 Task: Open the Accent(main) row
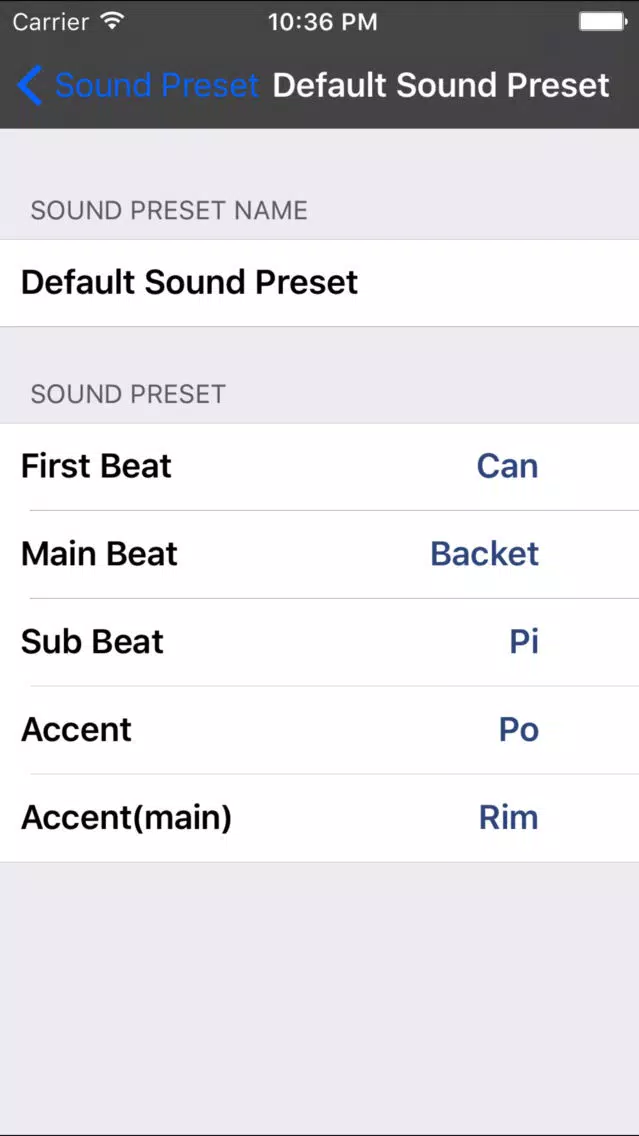(x=320, y=818)
